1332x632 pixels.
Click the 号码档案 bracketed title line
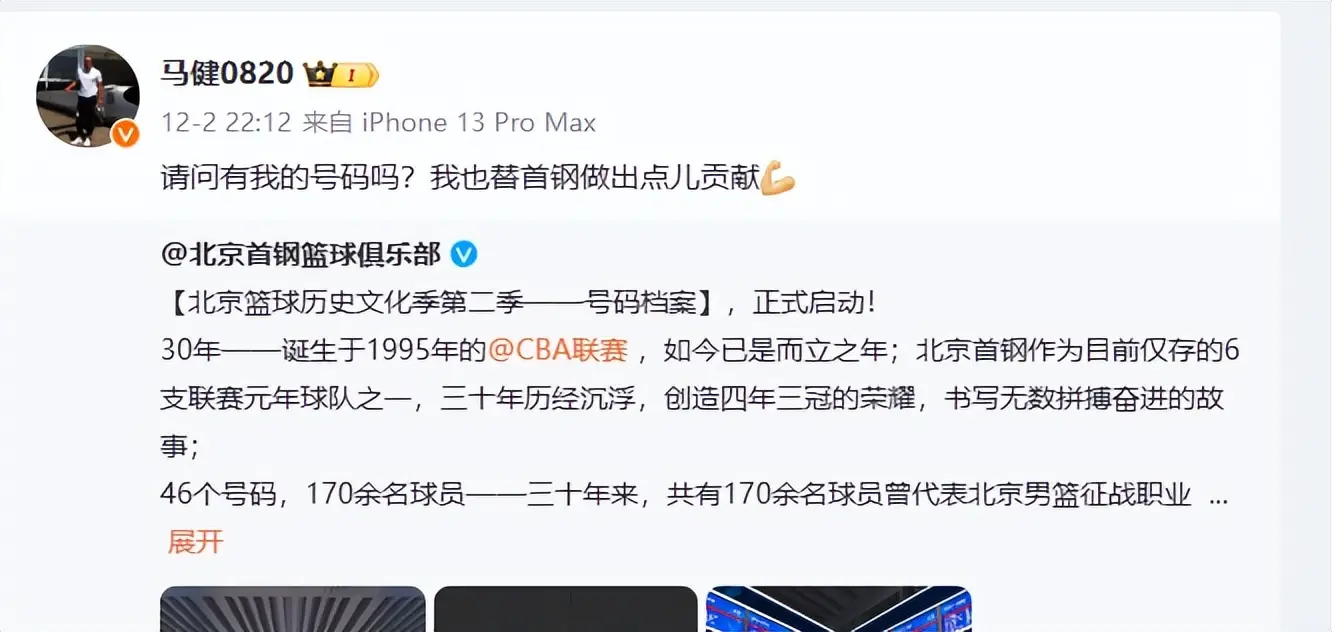coord(519,302)
